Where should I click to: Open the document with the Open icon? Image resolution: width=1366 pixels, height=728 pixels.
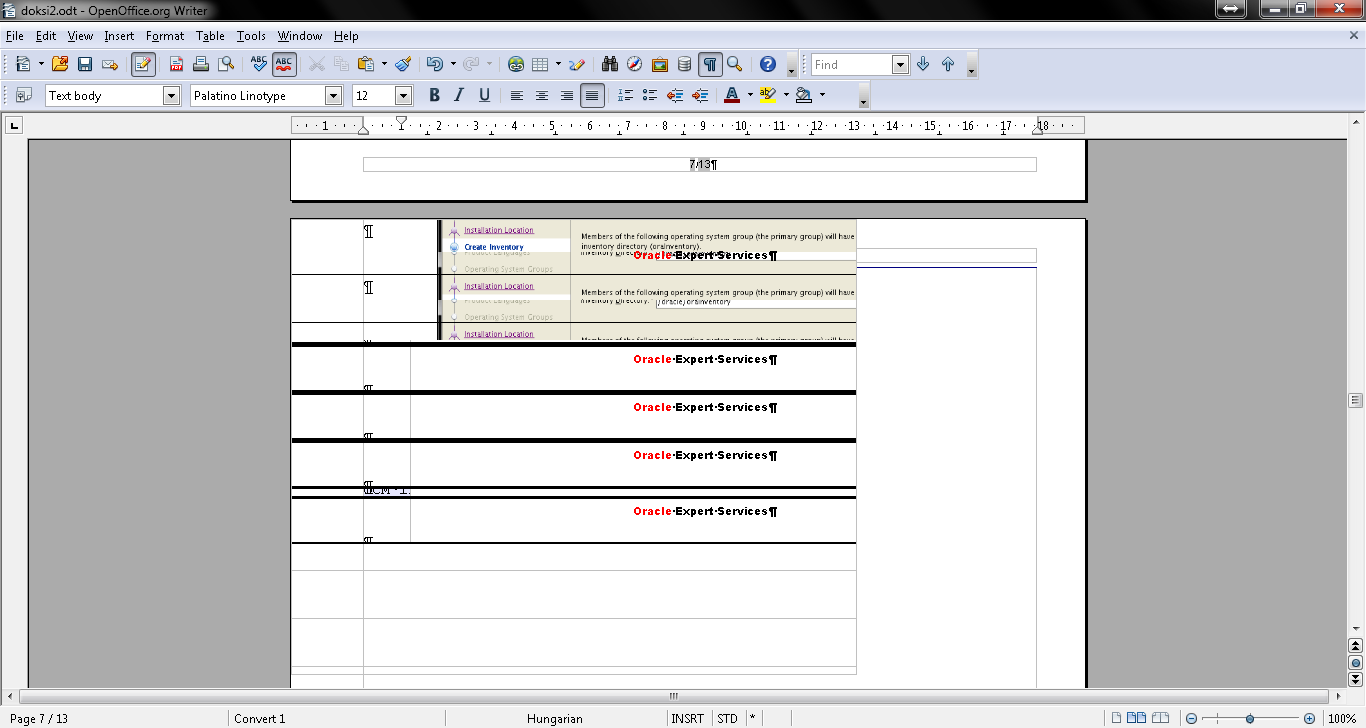[x=60, y=64]
